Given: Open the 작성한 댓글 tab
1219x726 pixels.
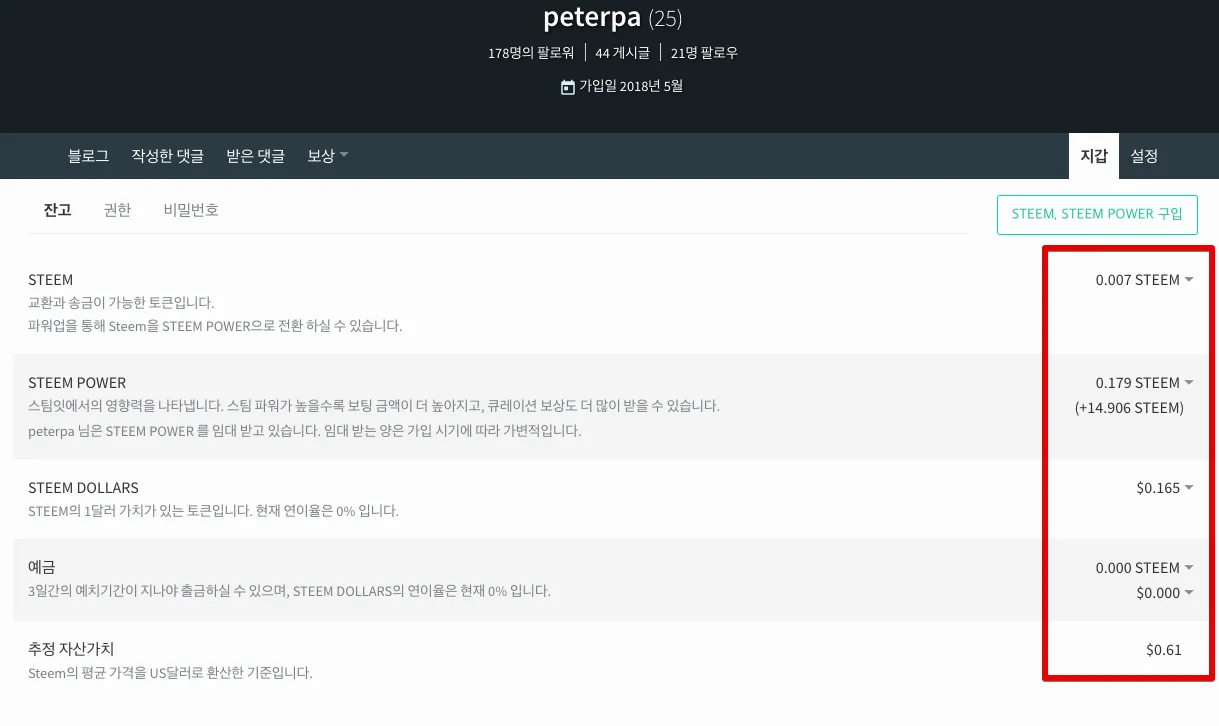Looking at the screenshot, I should 167,156.
